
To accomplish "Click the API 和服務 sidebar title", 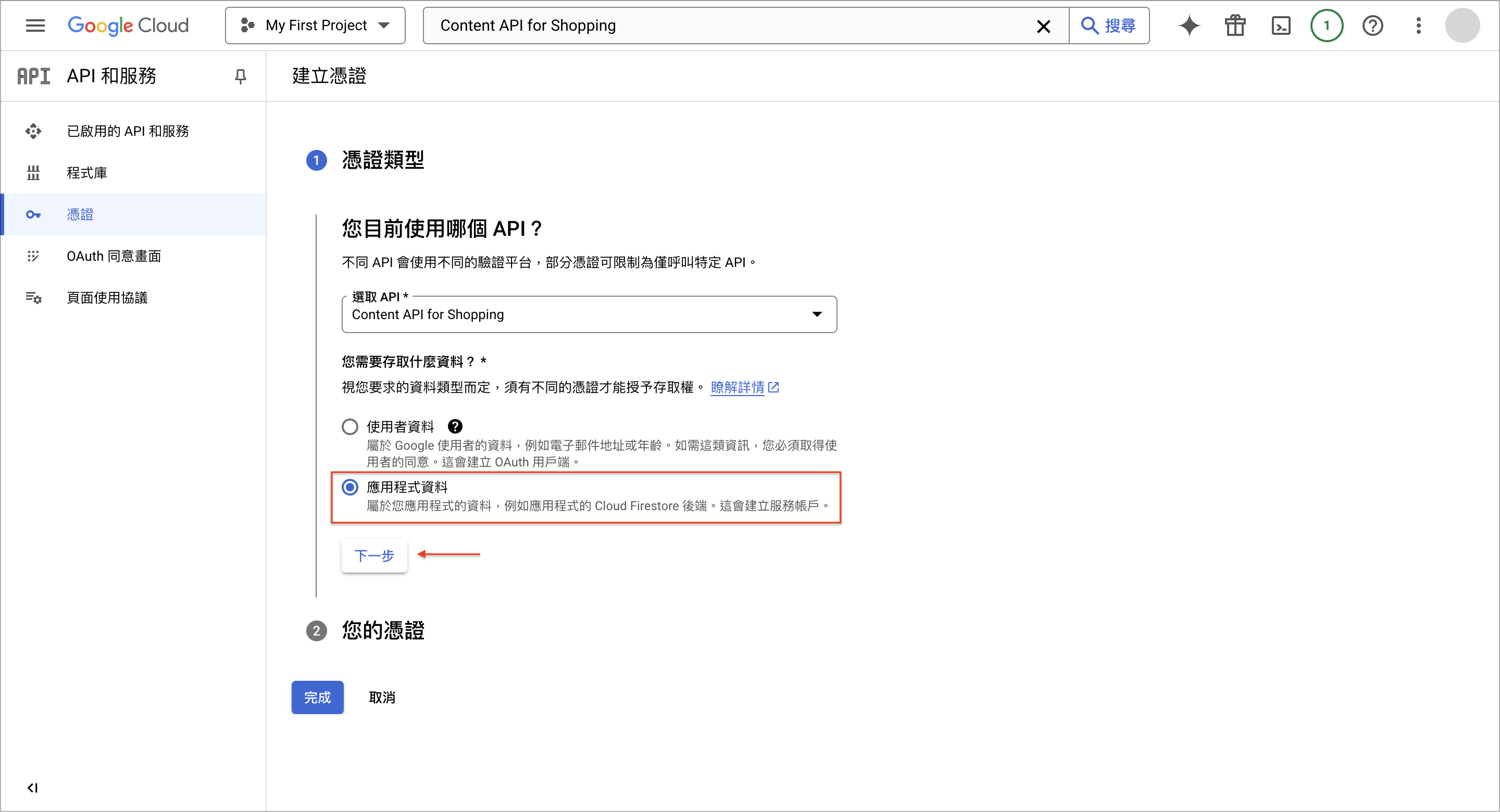I will point(111,76).
